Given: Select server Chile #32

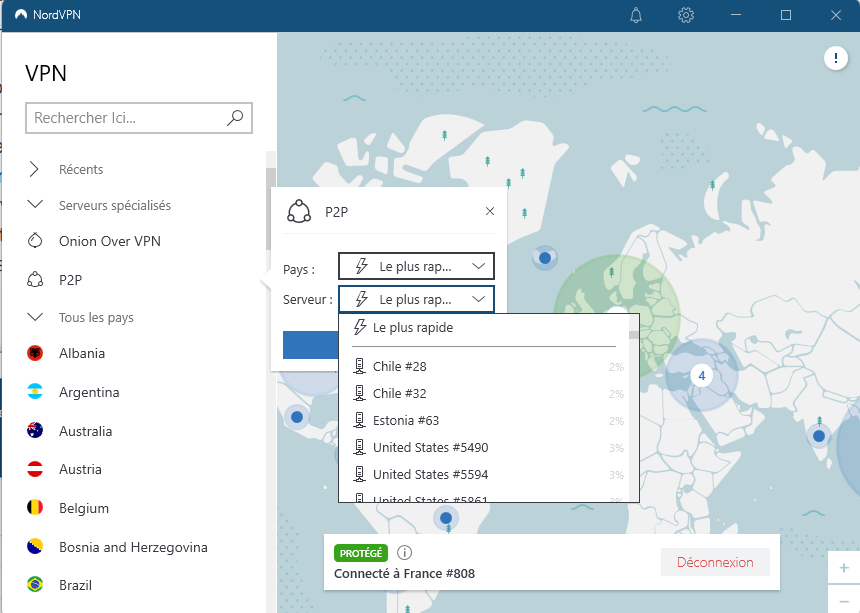Looking at the screenshot, I should 484,393.
